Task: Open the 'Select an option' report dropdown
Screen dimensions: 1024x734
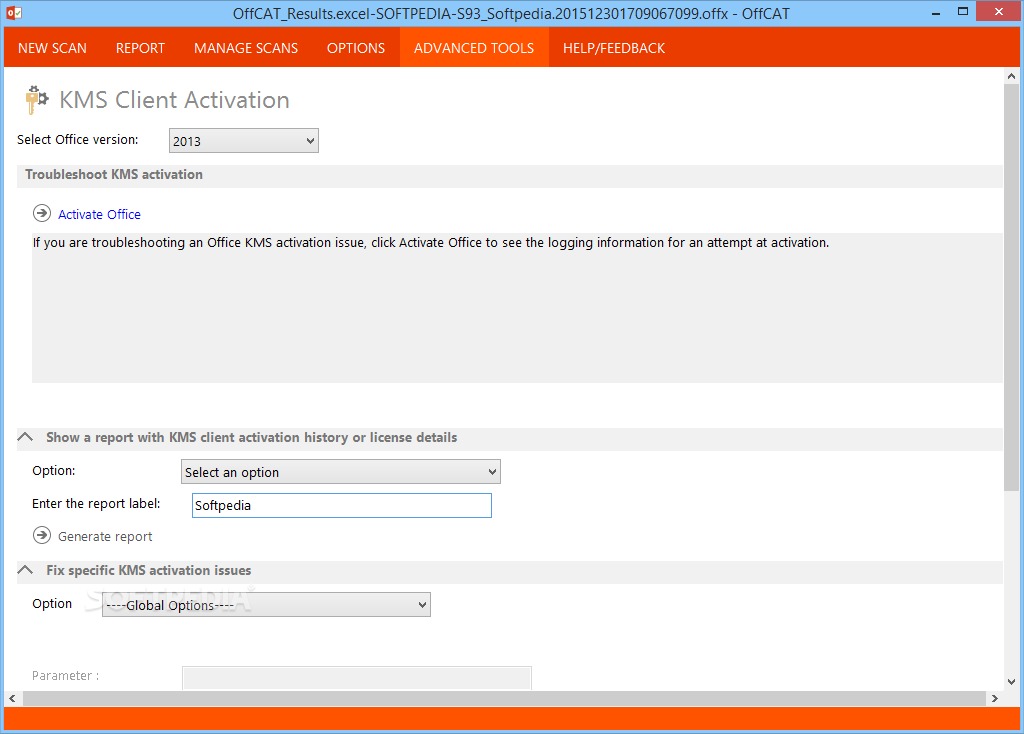Action: 341,471
